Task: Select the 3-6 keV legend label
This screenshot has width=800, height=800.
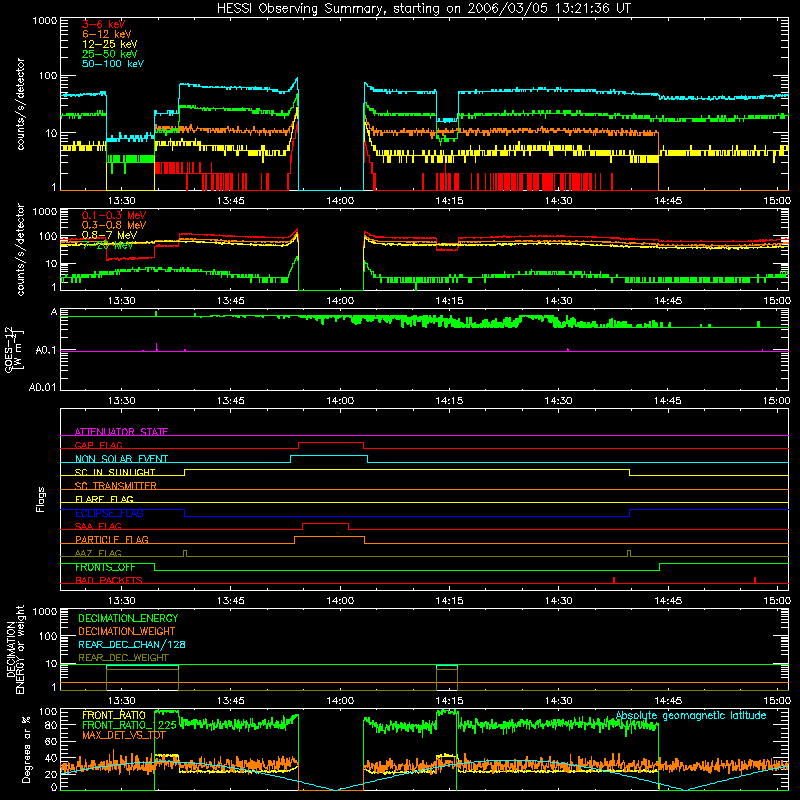Action: pyautogui.click(x=103, y=24)
